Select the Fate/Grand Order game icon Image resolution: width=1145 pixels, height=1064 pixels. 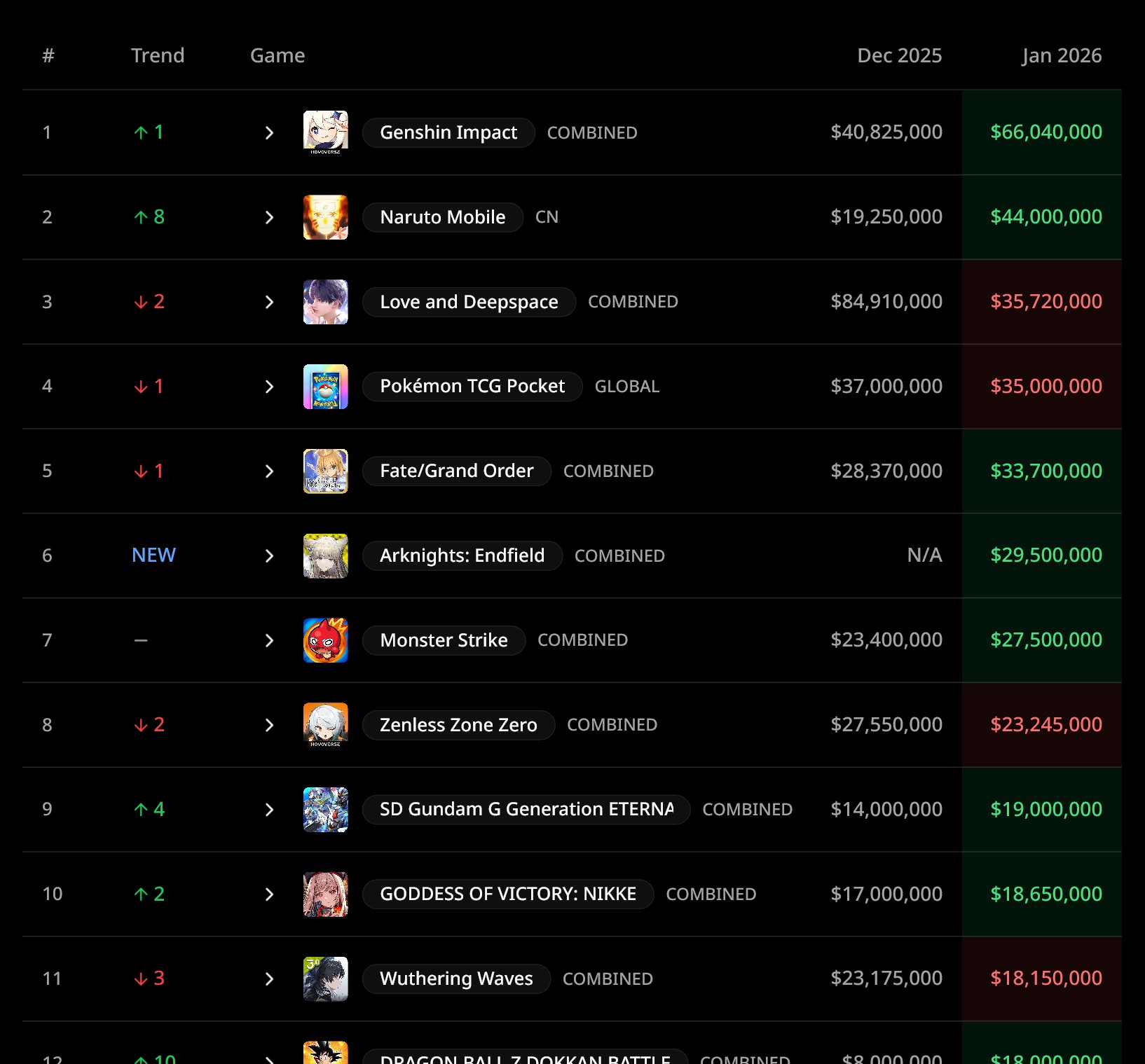pyautogui.click(x=325, y=471)
